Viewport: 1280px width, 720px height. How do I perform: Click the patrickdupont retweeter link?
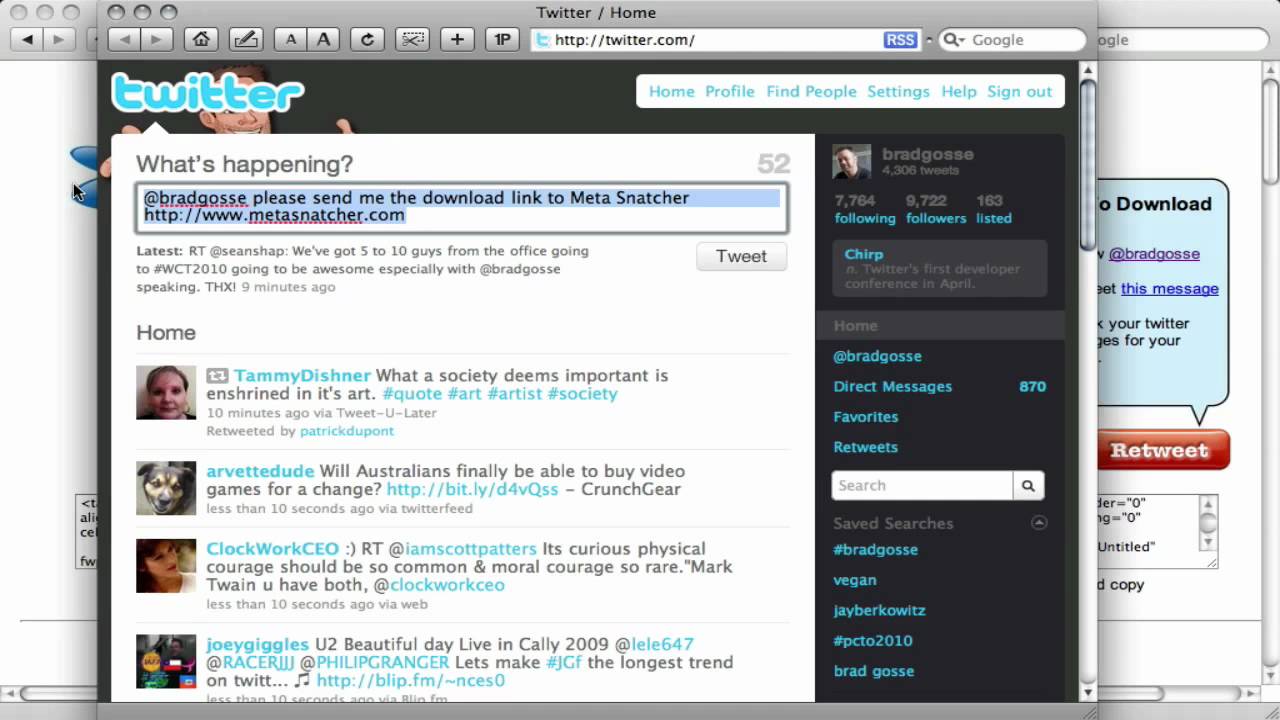click(347, 430)
